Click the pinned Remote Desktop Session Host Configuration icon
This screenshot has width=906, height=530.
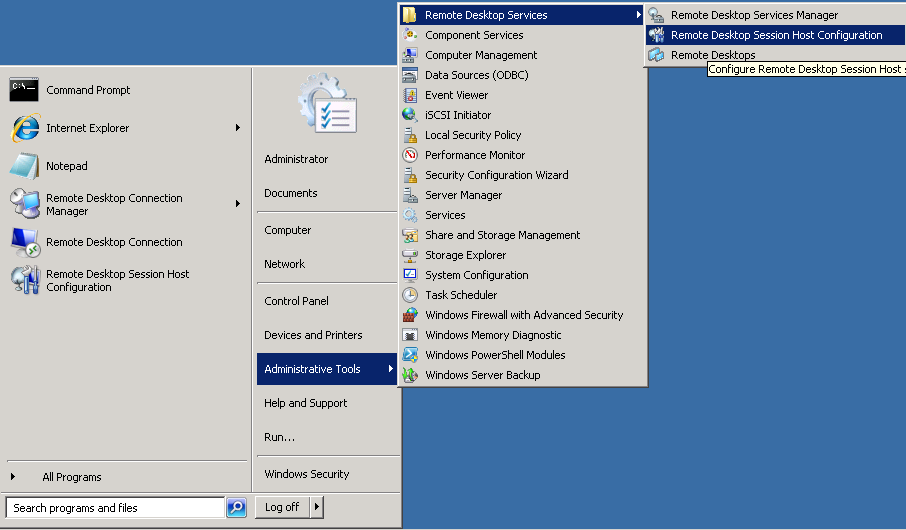[25, 280]
